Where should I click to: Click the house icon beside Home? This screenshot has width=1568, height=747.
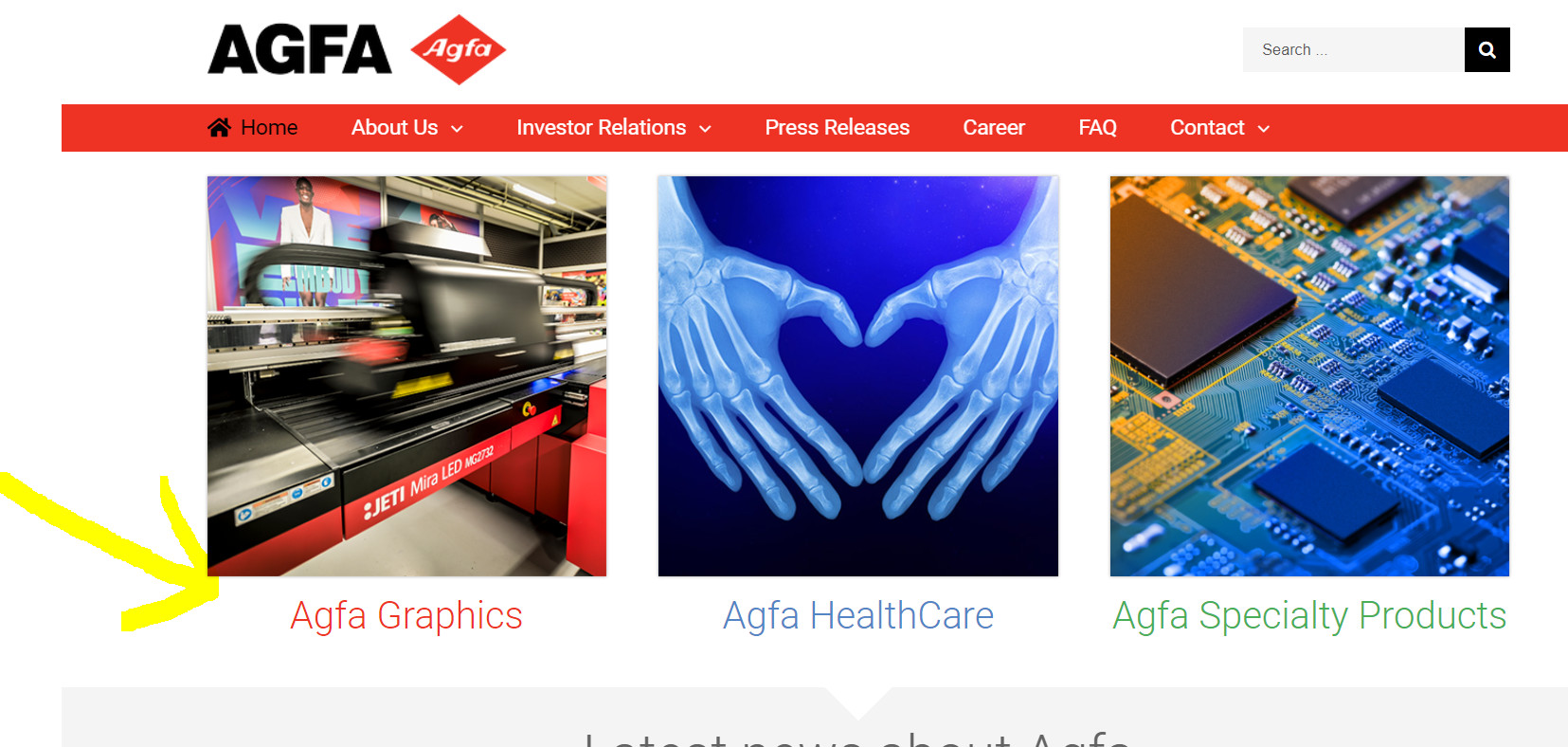pyautogui.click(x=219, y=127)
